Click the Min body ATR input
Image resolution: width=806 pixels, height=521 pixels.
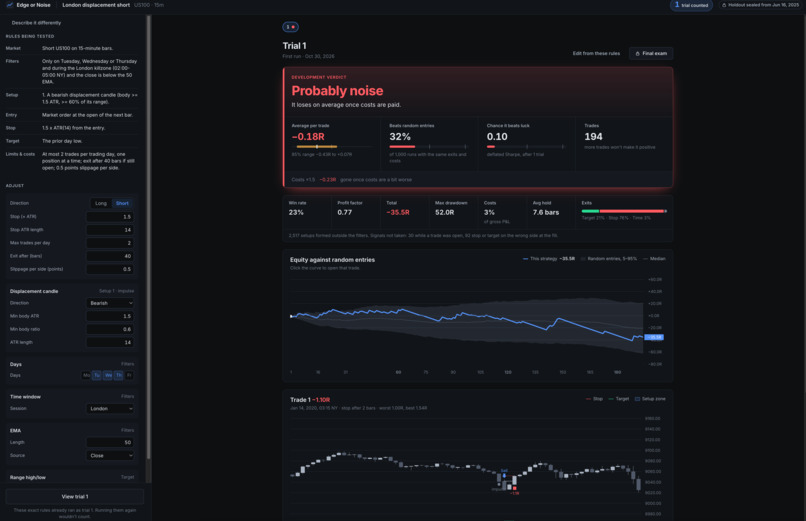pos(110,316)
